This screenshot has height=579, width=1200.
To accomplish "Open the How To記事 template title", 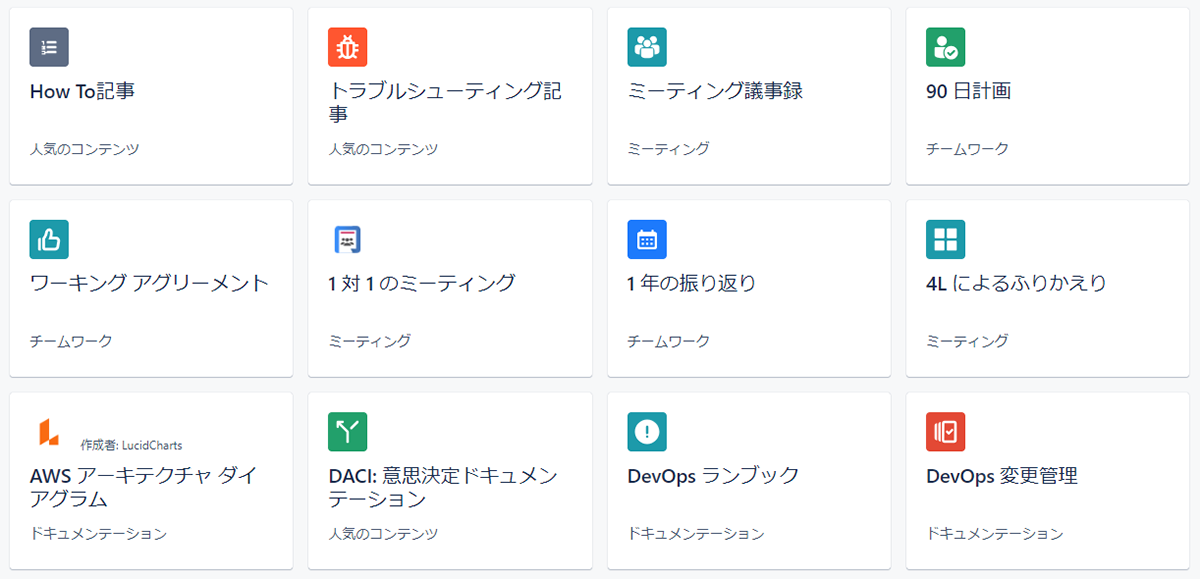I will 82,92.
